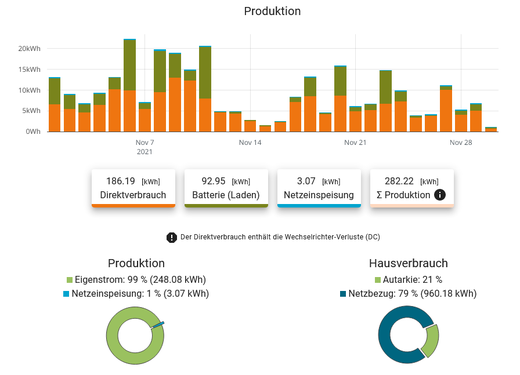Screen dimensions: 520x375
Task: Click the 5kWh y-axis label
Action: (31, 111)
